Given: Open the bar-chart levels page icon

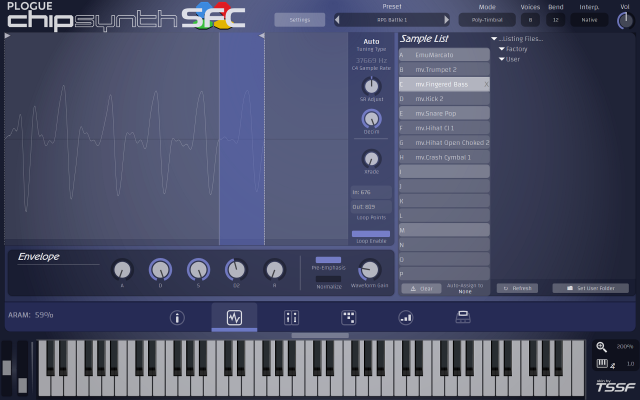Looking at the screenshot, I should click(x=406, y=318).
